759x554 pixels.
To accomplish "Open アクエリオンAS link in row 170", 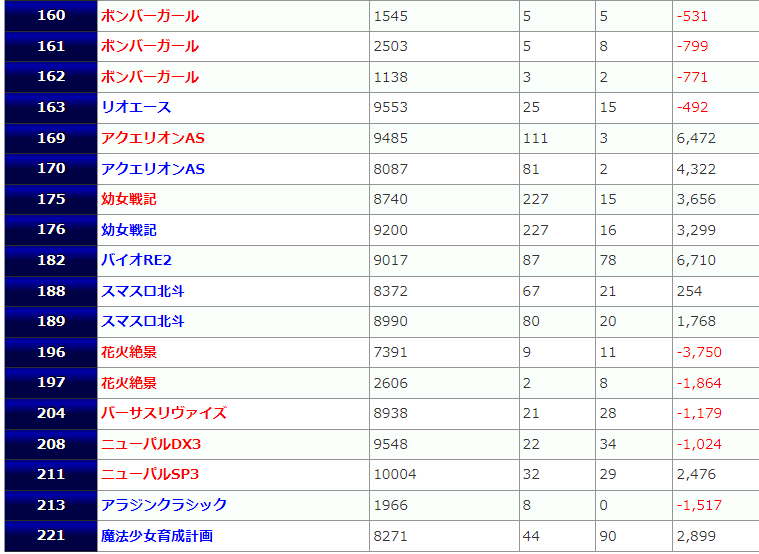I will coord(153,169).
